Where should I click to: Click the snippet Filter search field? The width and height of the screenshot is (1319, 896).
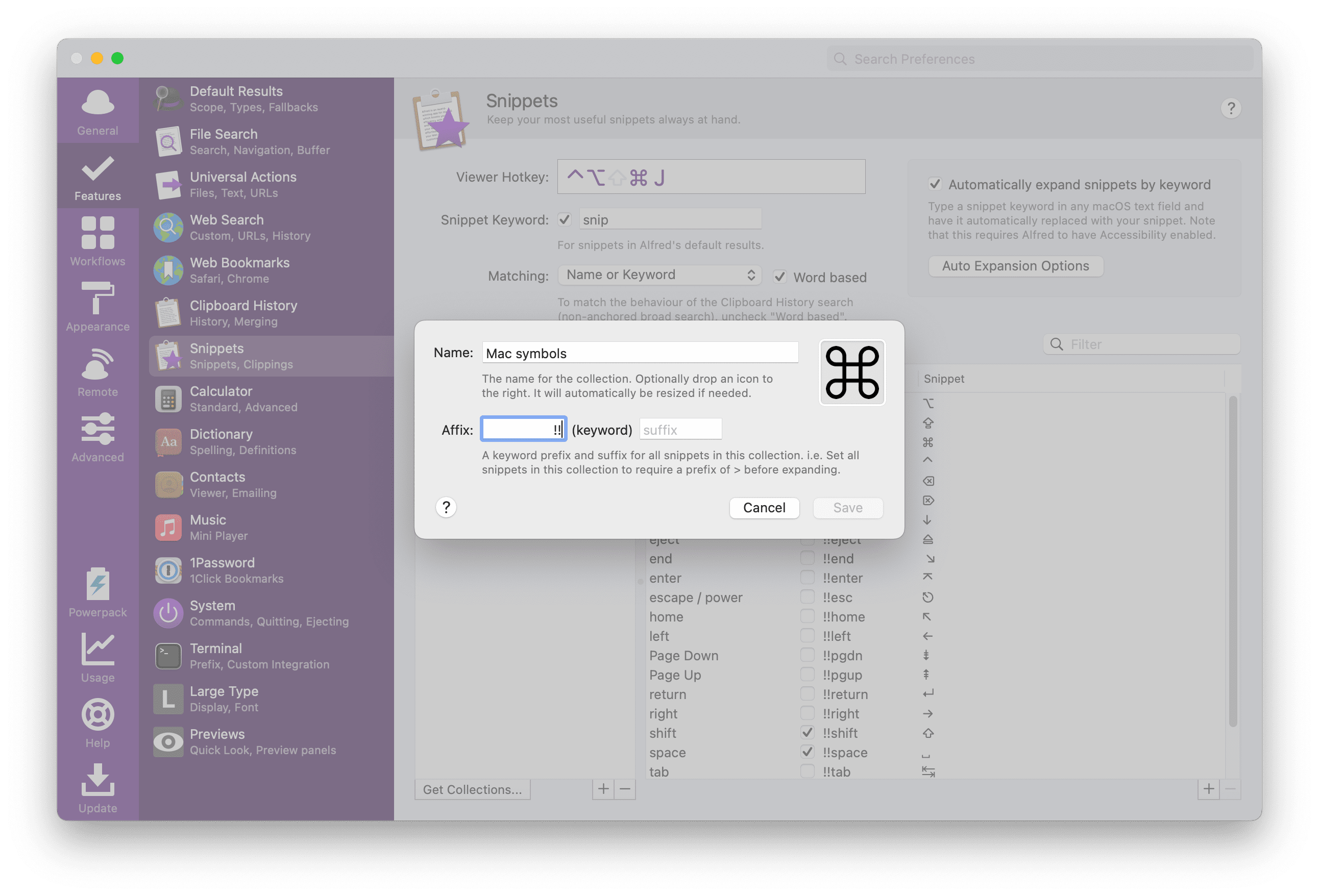point(1141,344)
